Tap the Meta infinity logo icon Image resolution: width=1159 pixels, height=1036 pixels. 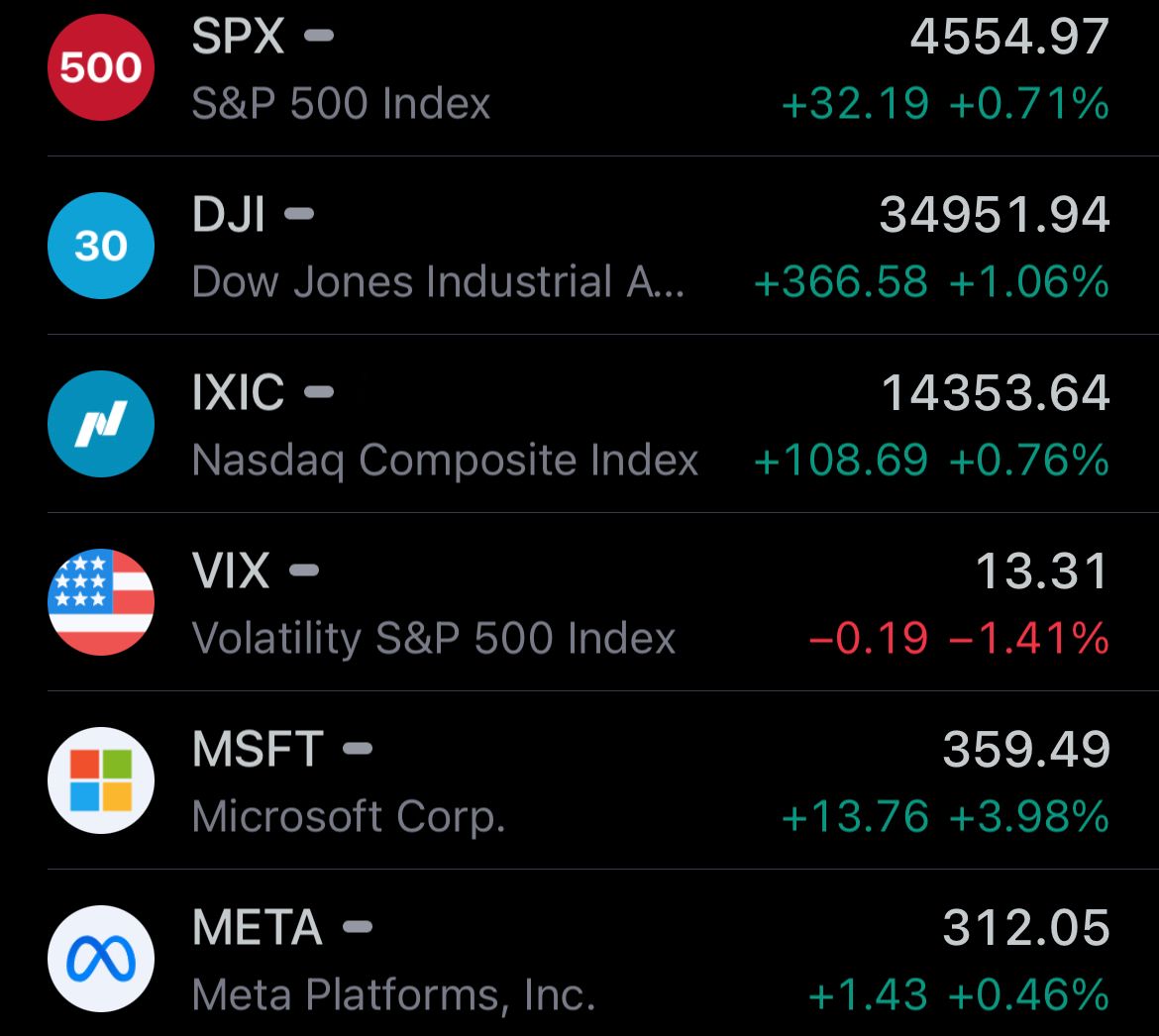tap(100, 959)
